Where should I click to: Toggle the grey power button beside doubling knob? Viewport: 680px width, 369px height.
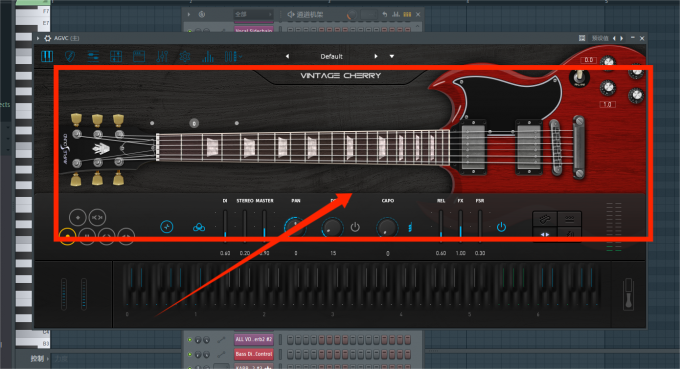[x=355, y=227]
